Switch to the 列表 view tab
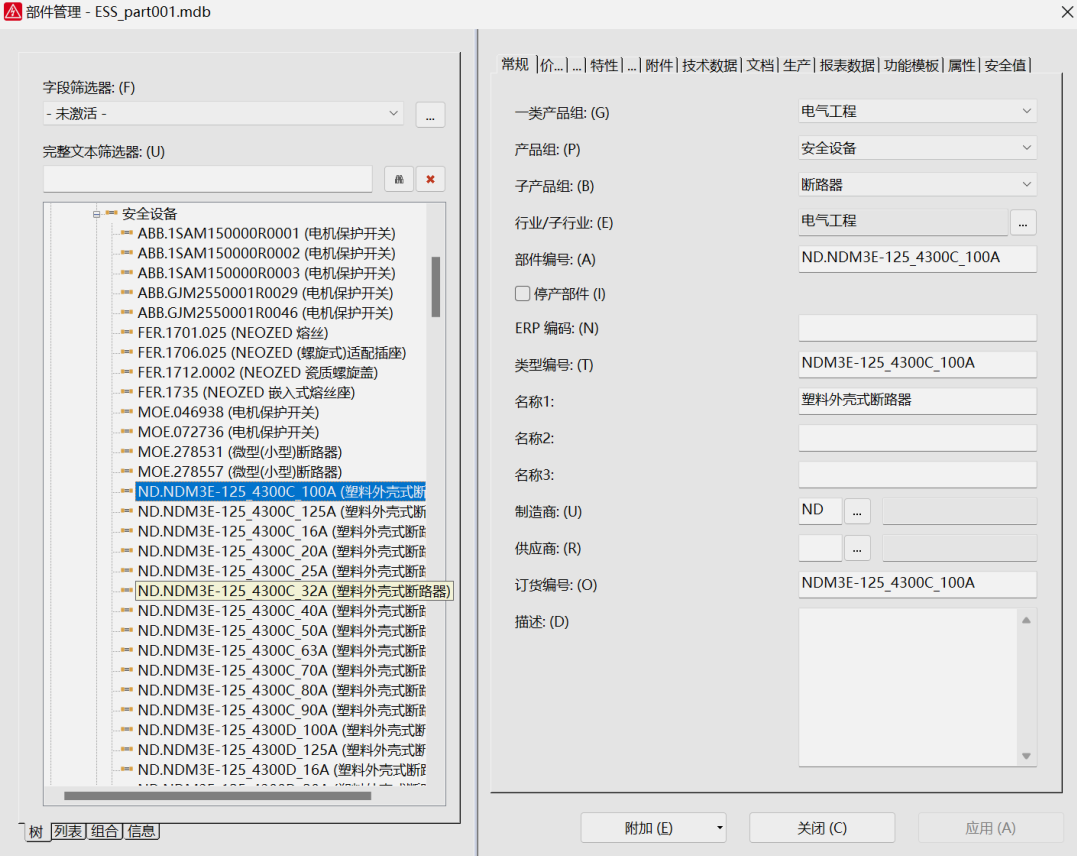 point(68,831)
